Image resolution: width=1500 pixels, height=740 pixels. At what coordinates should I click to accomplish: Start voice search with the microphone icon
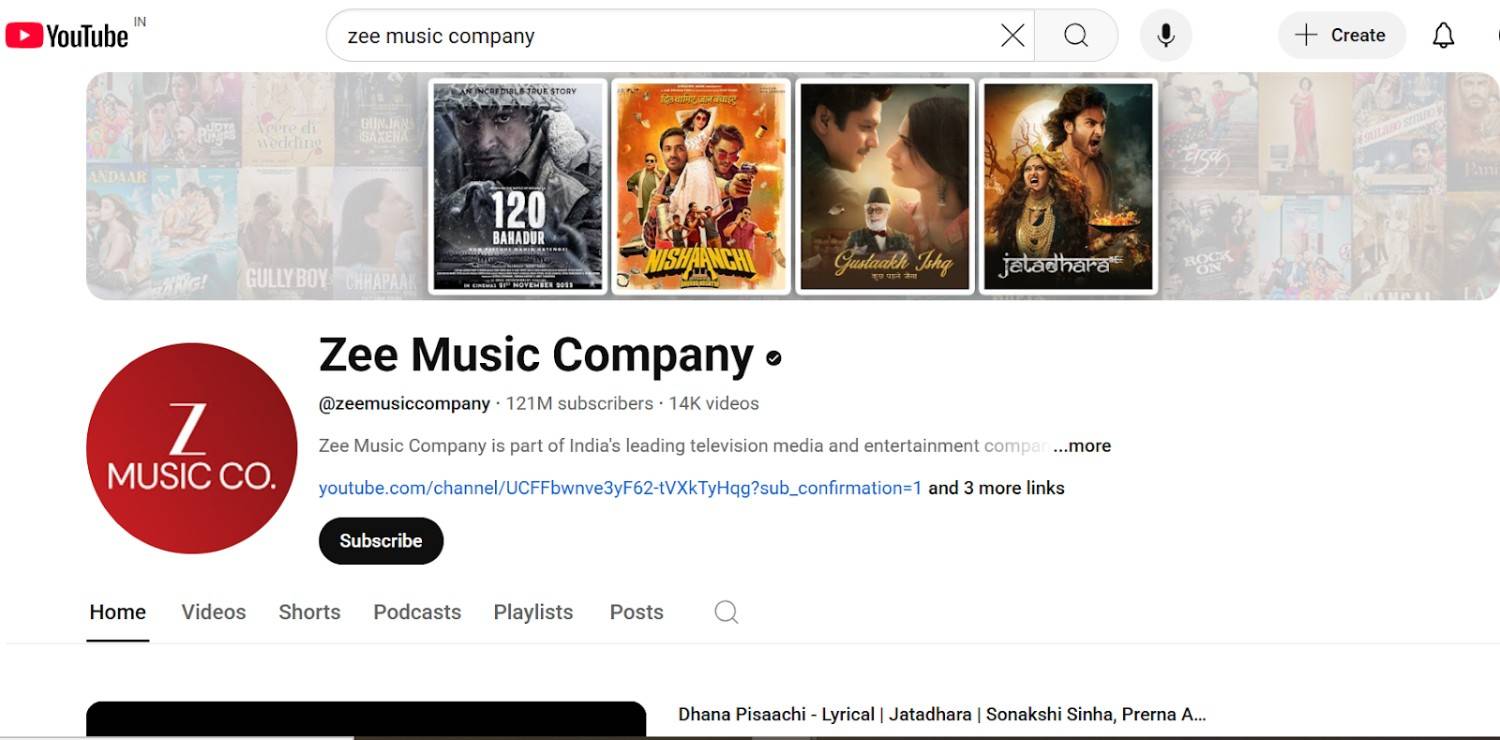(x=1165, y=34)
